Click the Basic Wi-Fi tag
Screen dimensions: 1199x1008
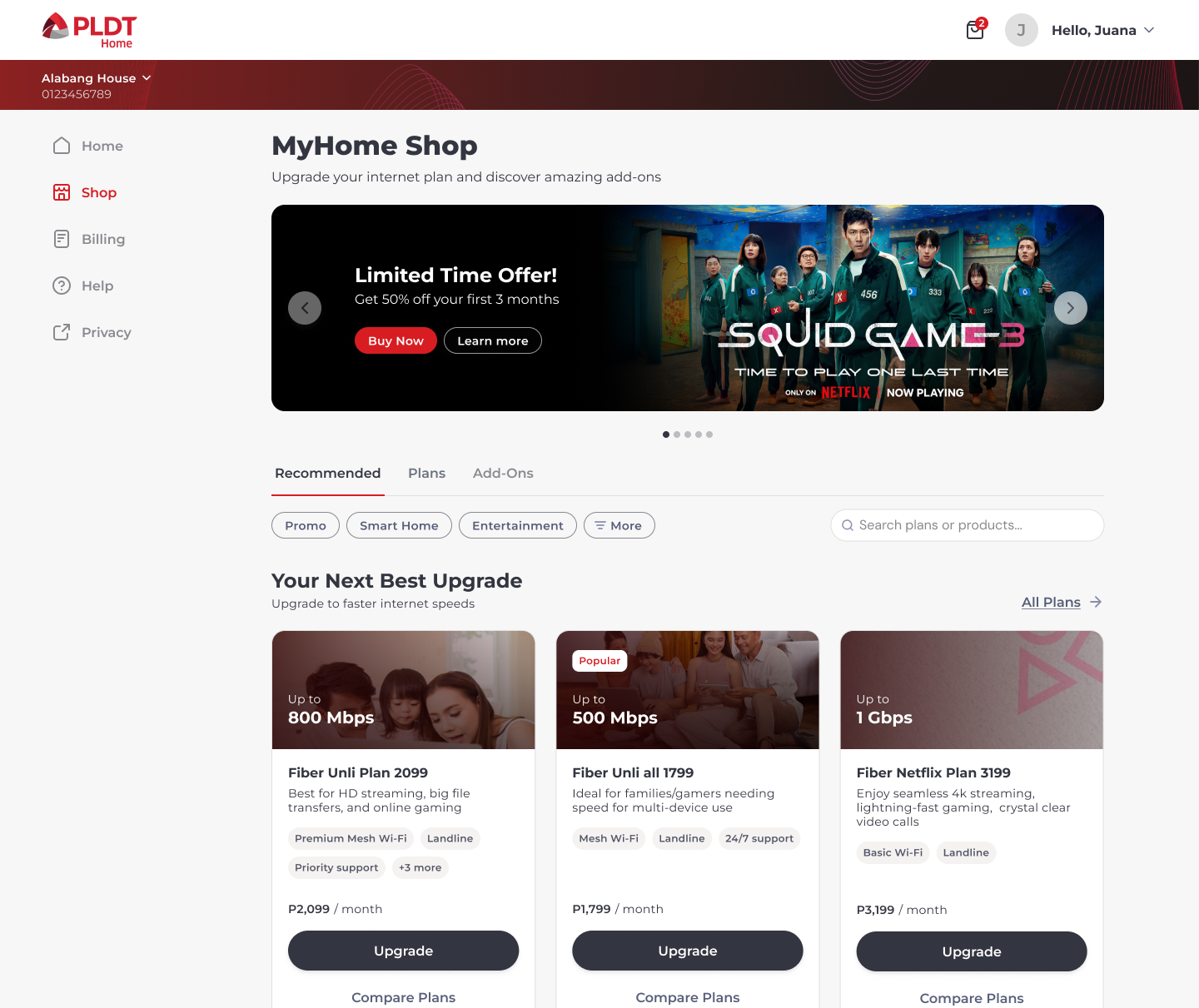(893, 852)
